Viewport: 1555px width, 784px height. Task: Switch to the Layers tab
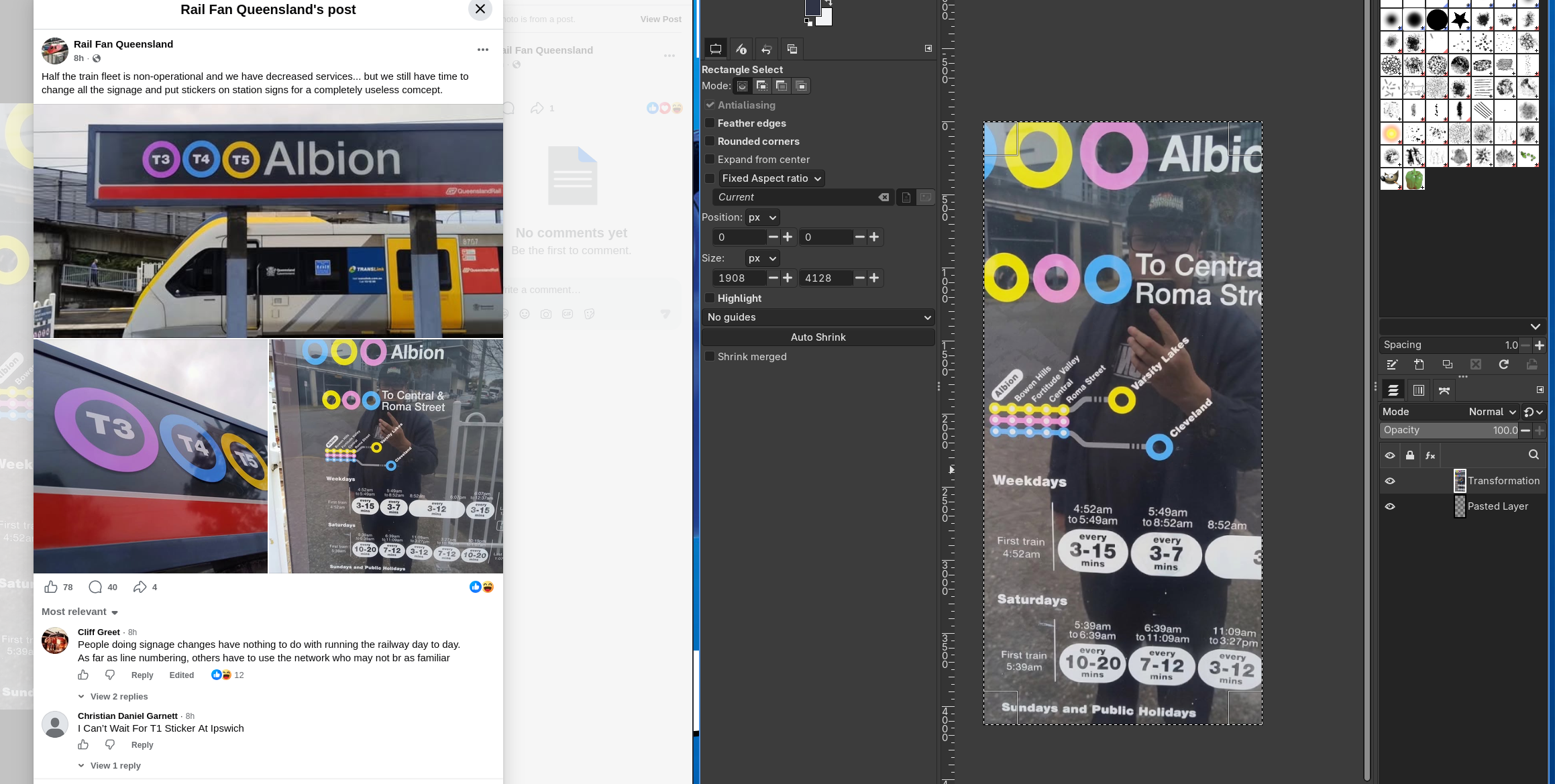pos(1393,390)
